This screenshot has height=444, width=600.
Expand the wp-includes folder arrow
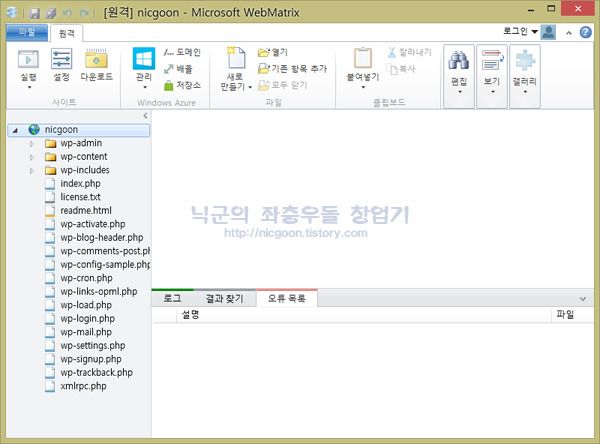pyautogui.click(x=32, y=171)
